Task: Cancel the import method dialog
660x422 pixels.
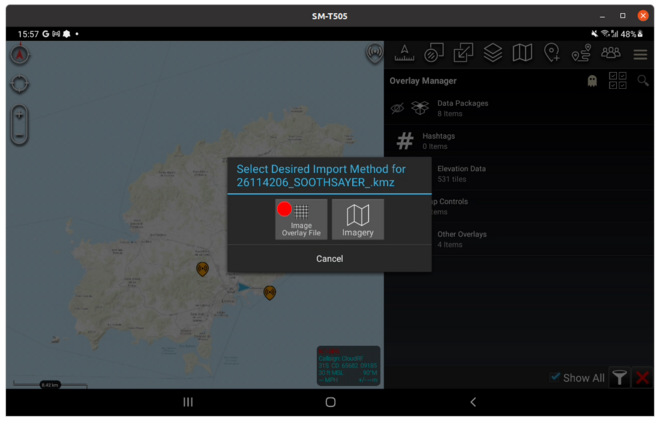Action: coord(329,259)
